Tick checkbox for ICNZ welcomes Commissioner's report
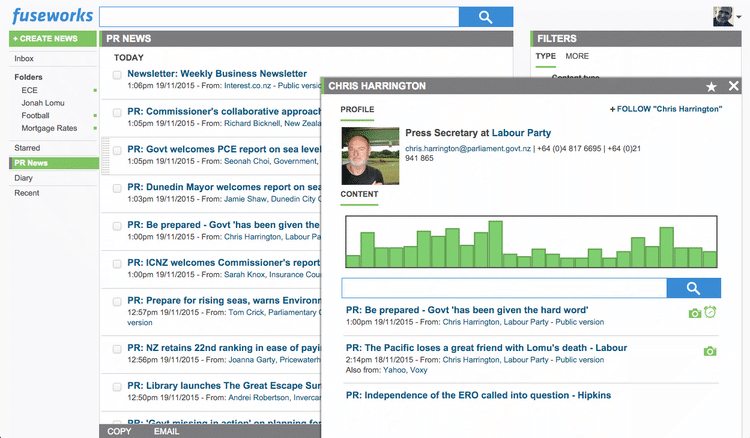Screen dimensions: 750x438 (117, 264)
